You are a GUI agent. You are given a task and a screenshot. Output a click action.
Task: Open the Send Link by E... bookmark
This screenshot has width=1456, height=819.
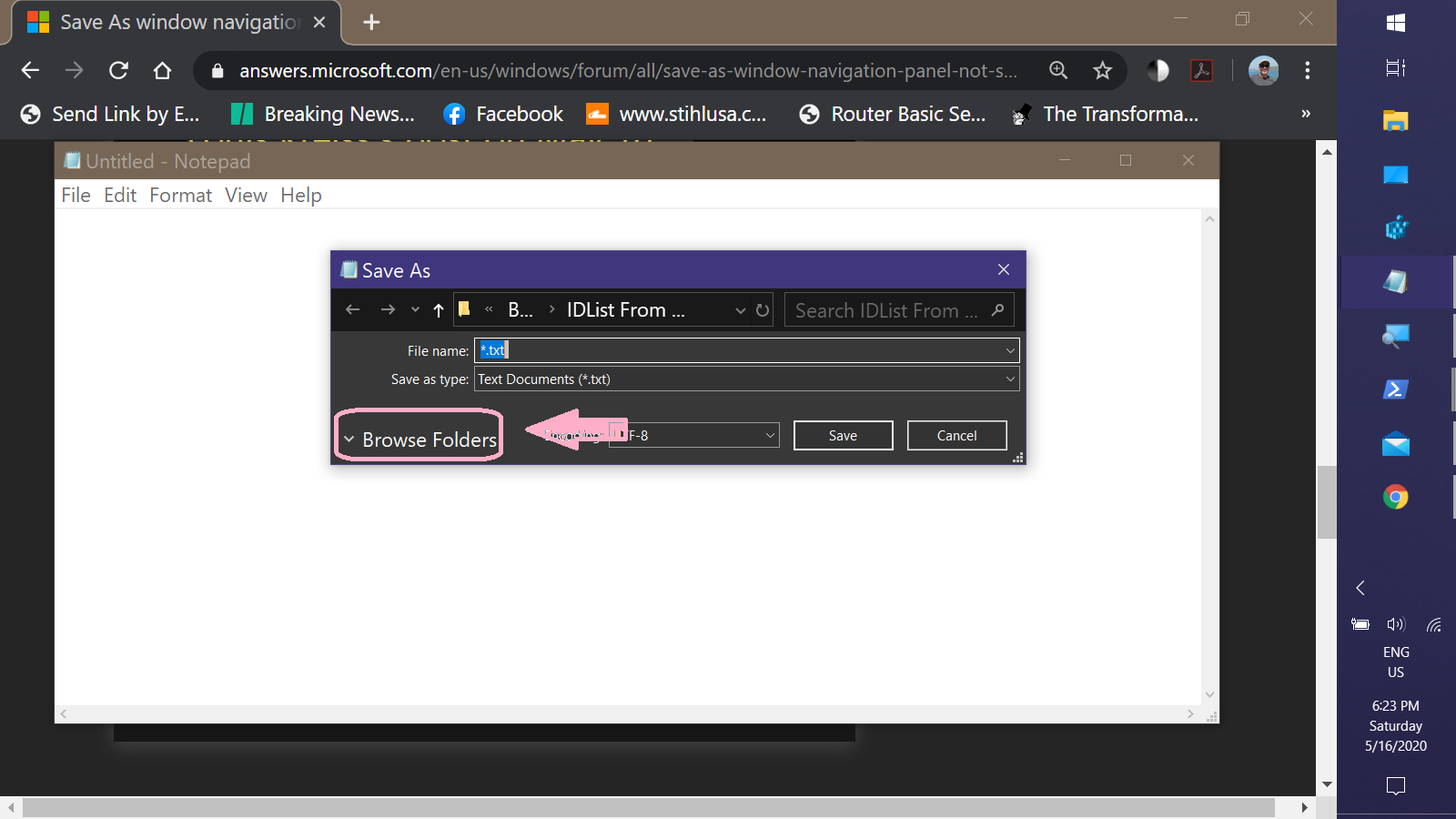(110, 114)
